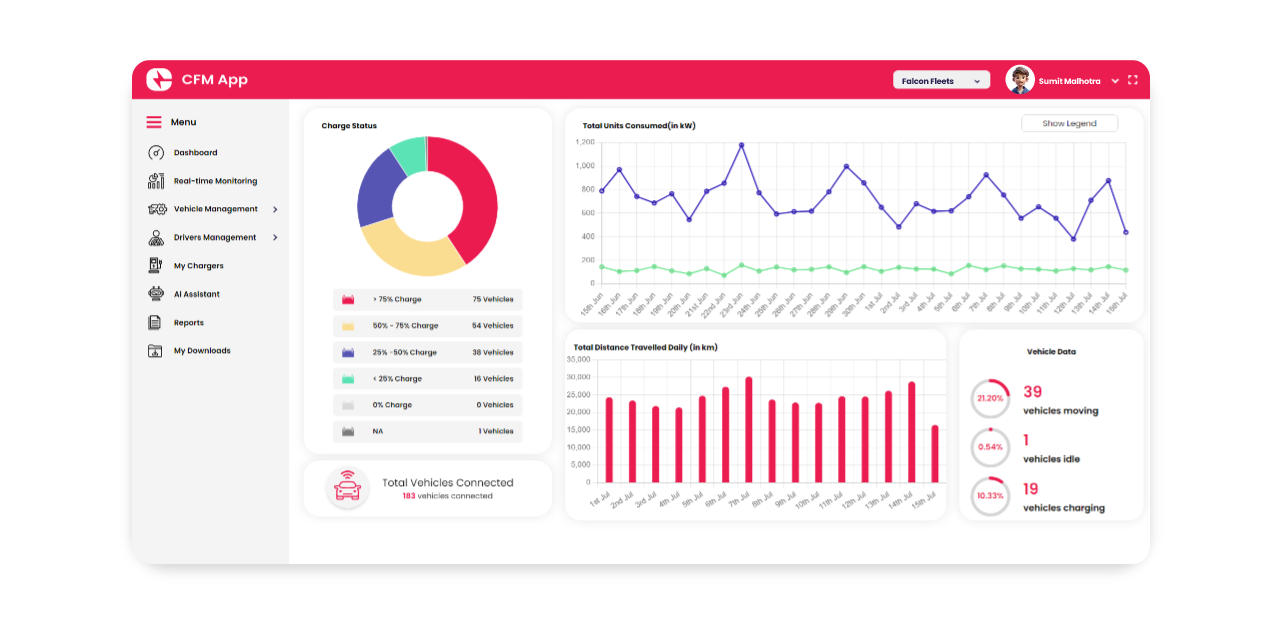This screenshot has height=620, width=1280.
Task: Open Real-time Monitoring icon in sidebar
Action: tap(155, 181)
